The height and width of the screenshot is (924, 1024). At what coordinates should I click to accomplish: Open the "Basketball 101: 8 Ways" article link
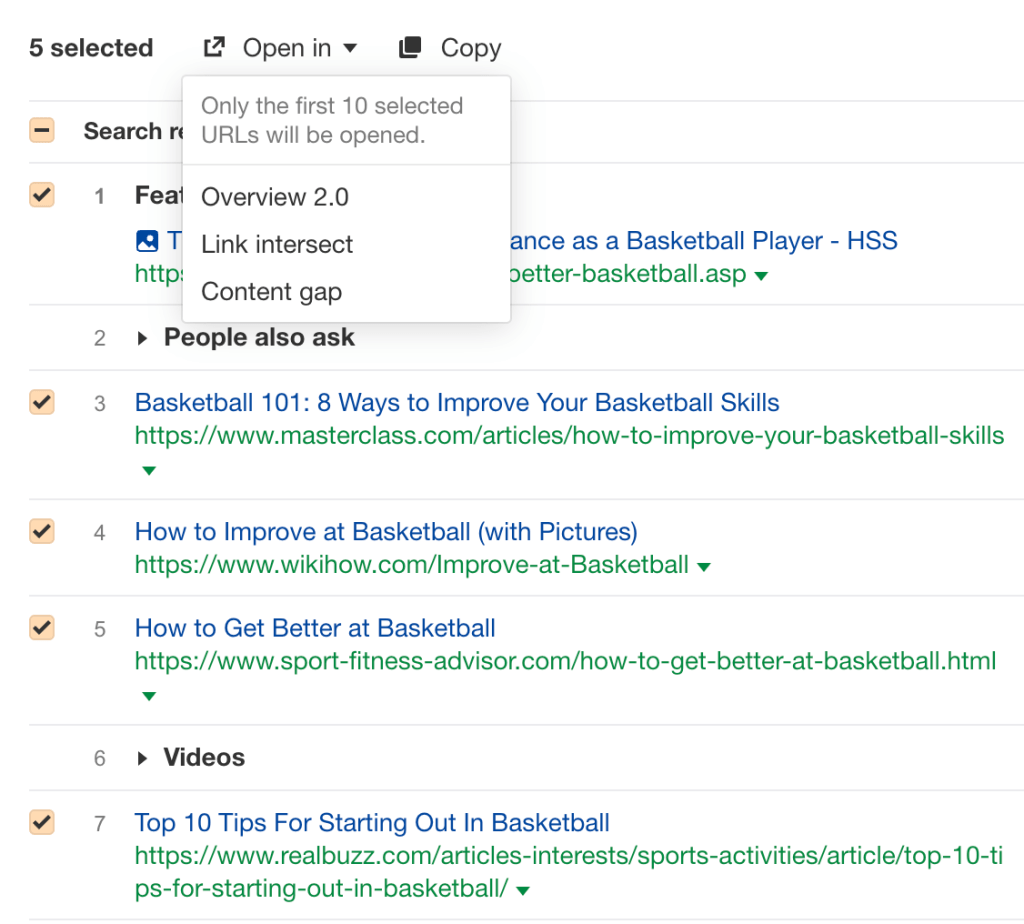[x=457, y=402]
